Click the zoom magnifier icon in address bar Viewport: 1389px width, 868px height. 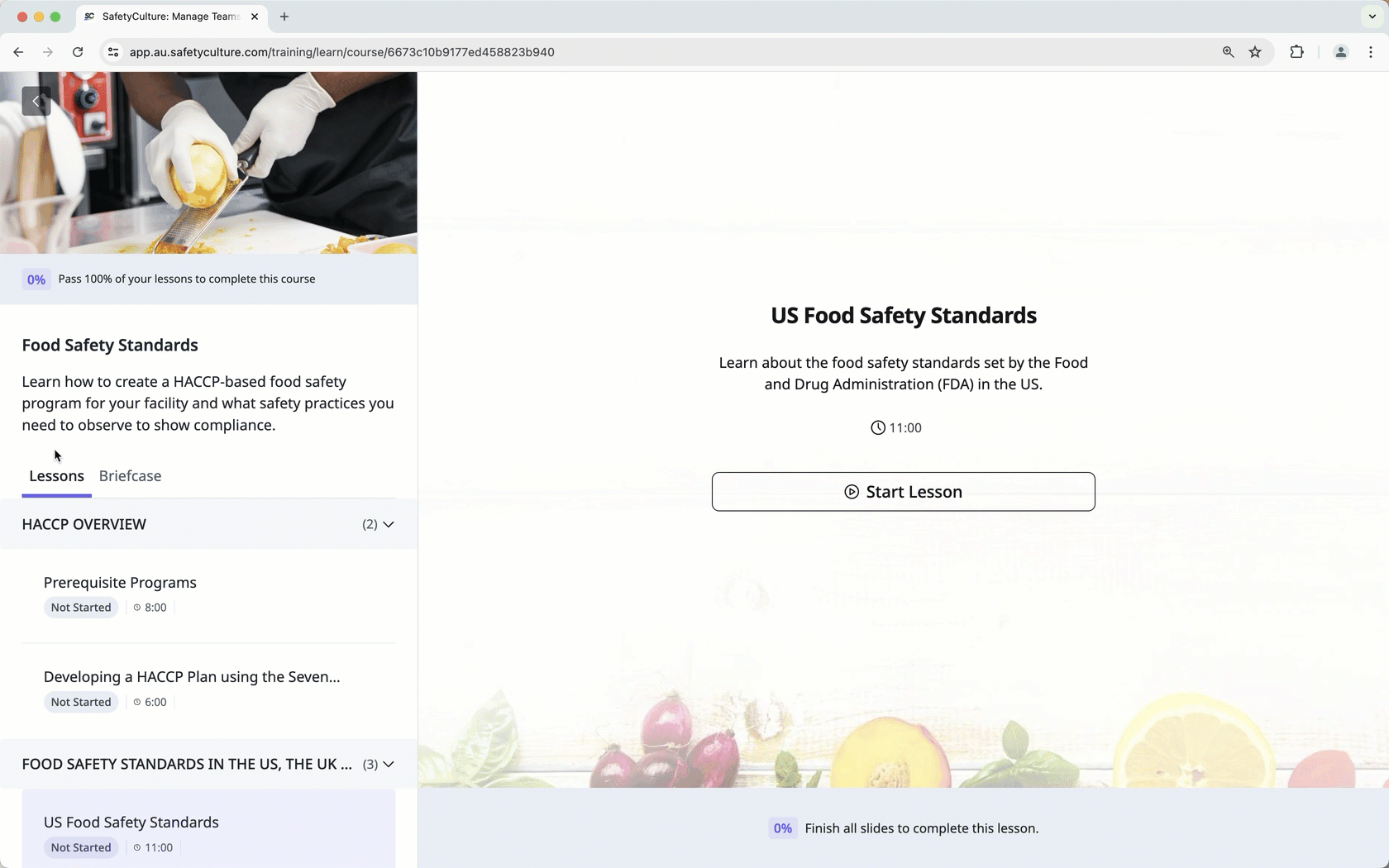point(1228,52)
